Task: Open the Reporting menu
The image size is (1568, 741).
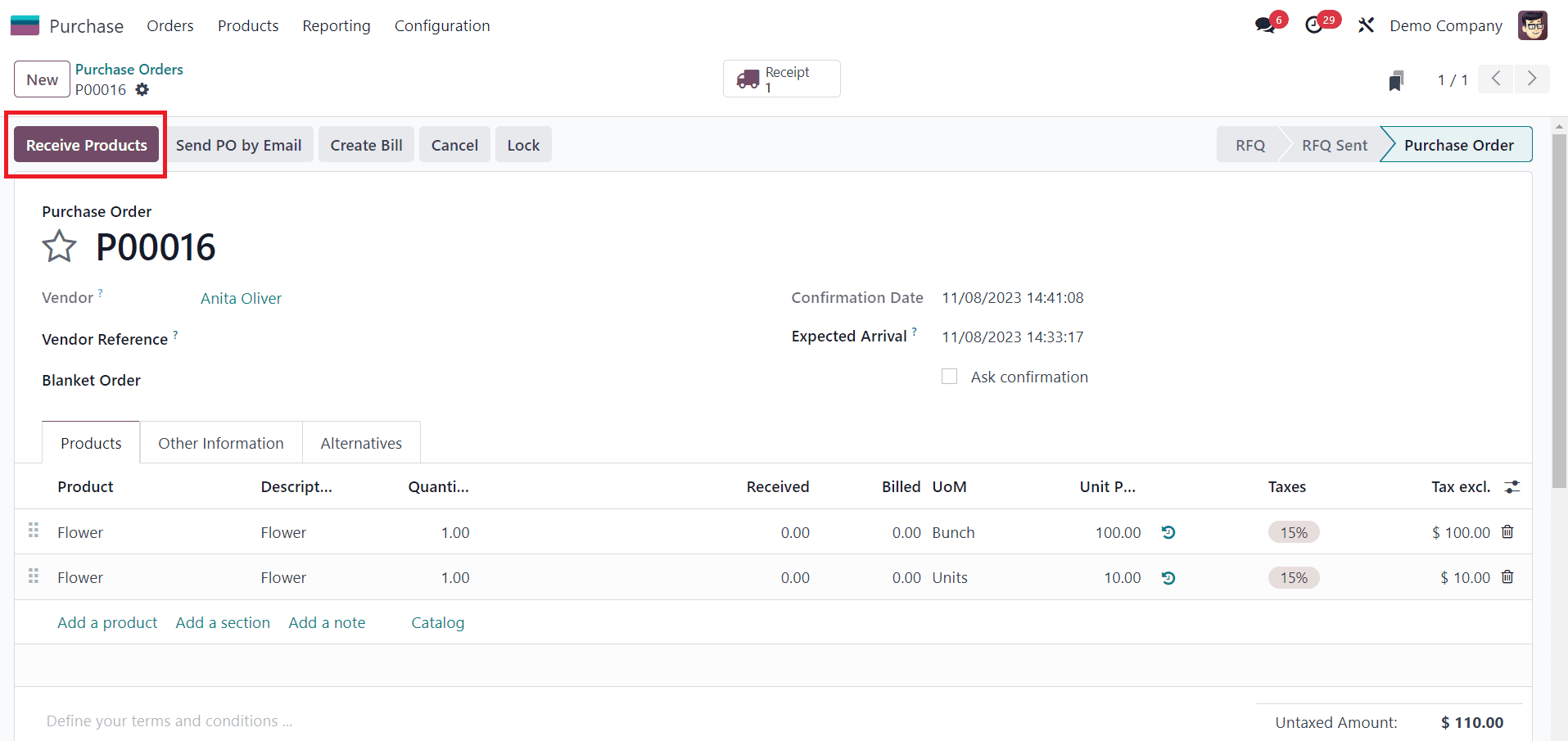Action: [337, 25]
